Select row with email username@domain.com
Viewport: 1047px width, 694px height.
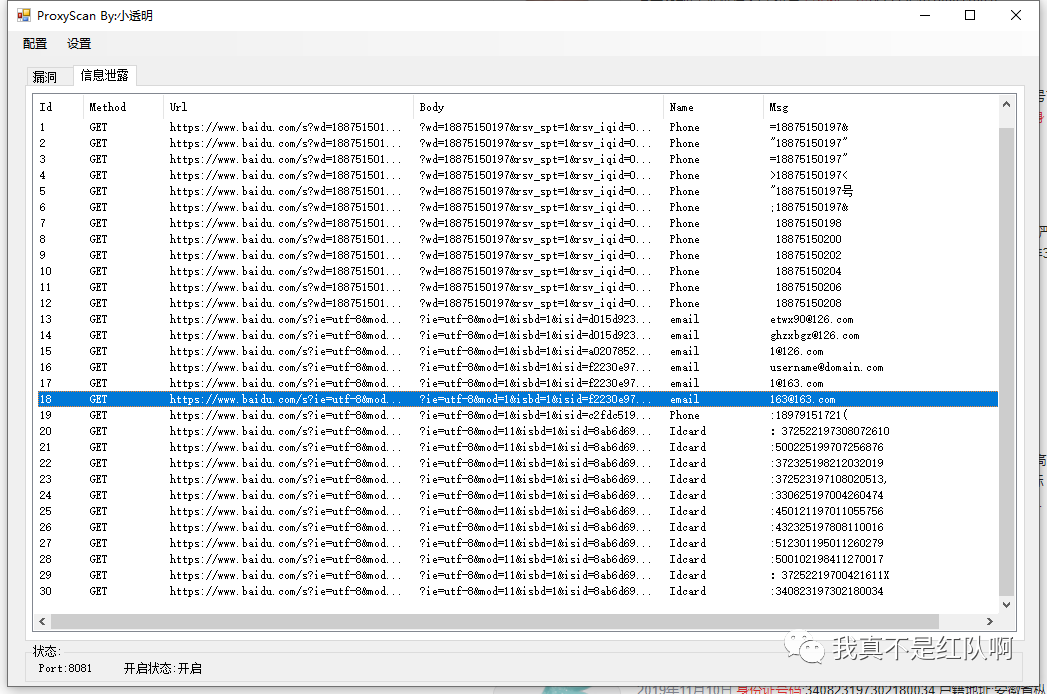point(517,367)
